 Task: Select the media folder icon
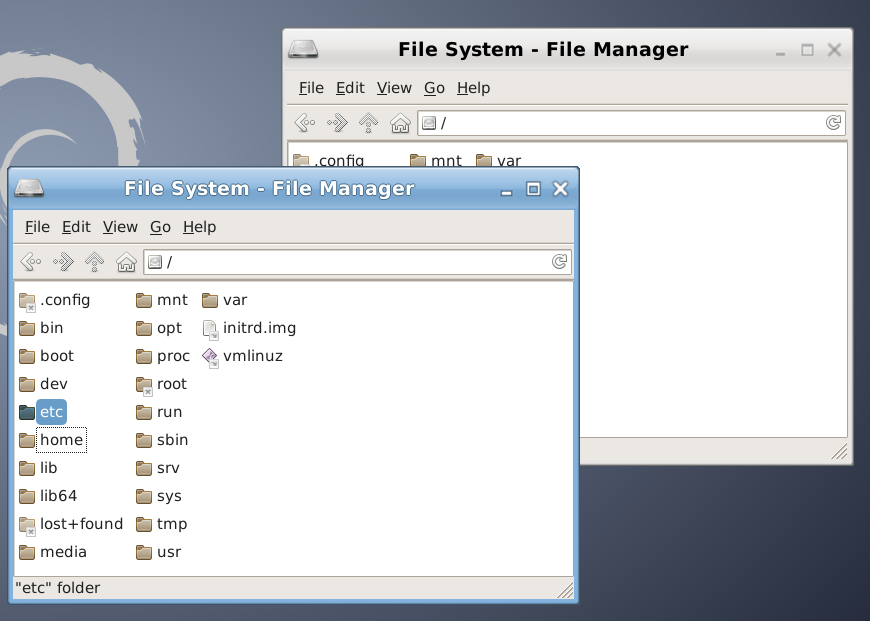click(27, 552)
